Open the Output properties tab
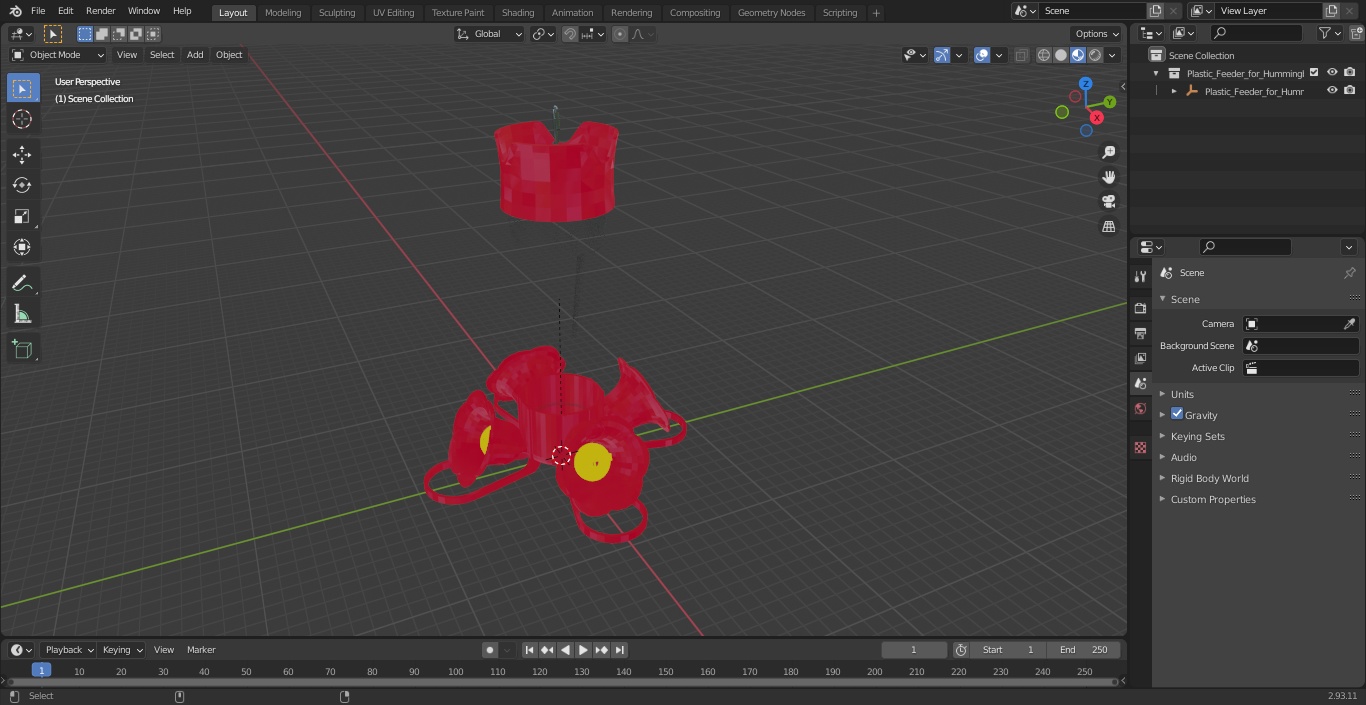The width and height of the screenshot is (1366, 705). 1140,333
